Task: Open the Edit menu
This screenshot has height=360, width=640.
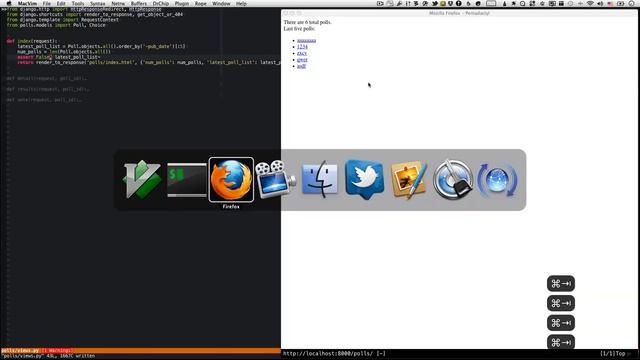Action: pos(61,3)
